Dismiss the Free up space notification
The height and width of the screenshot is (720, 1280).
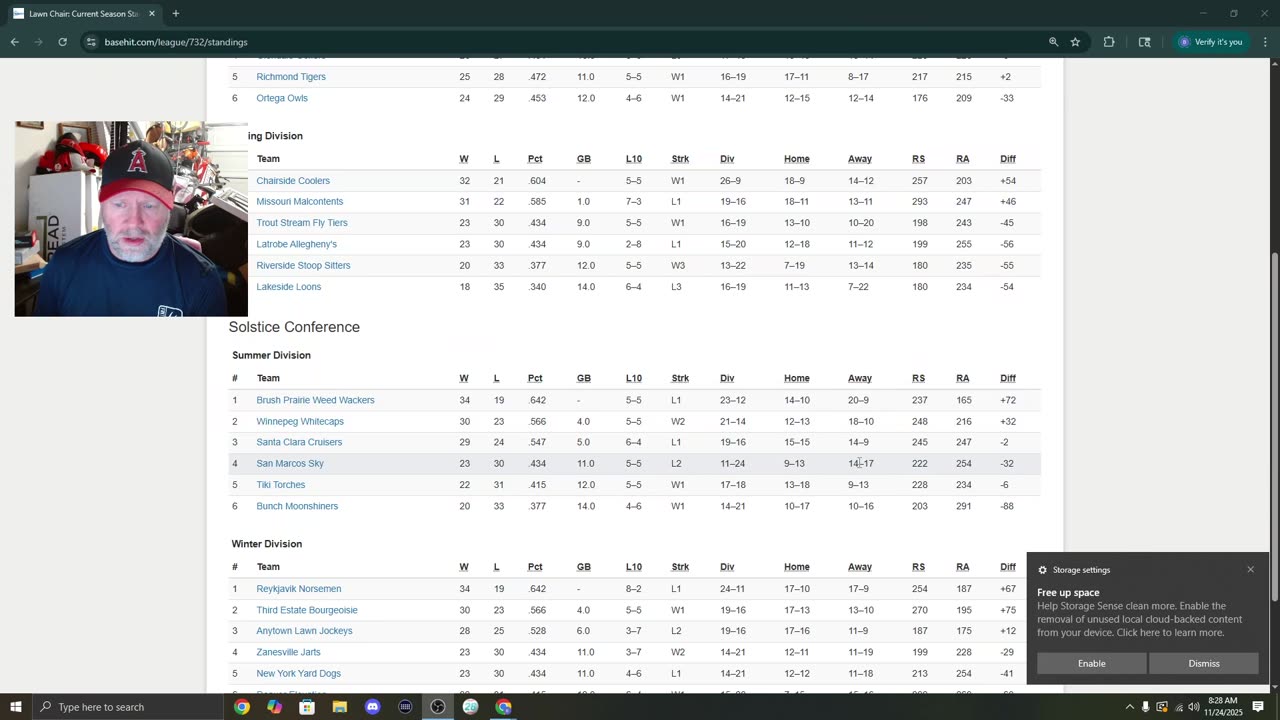click(1204, 663)
